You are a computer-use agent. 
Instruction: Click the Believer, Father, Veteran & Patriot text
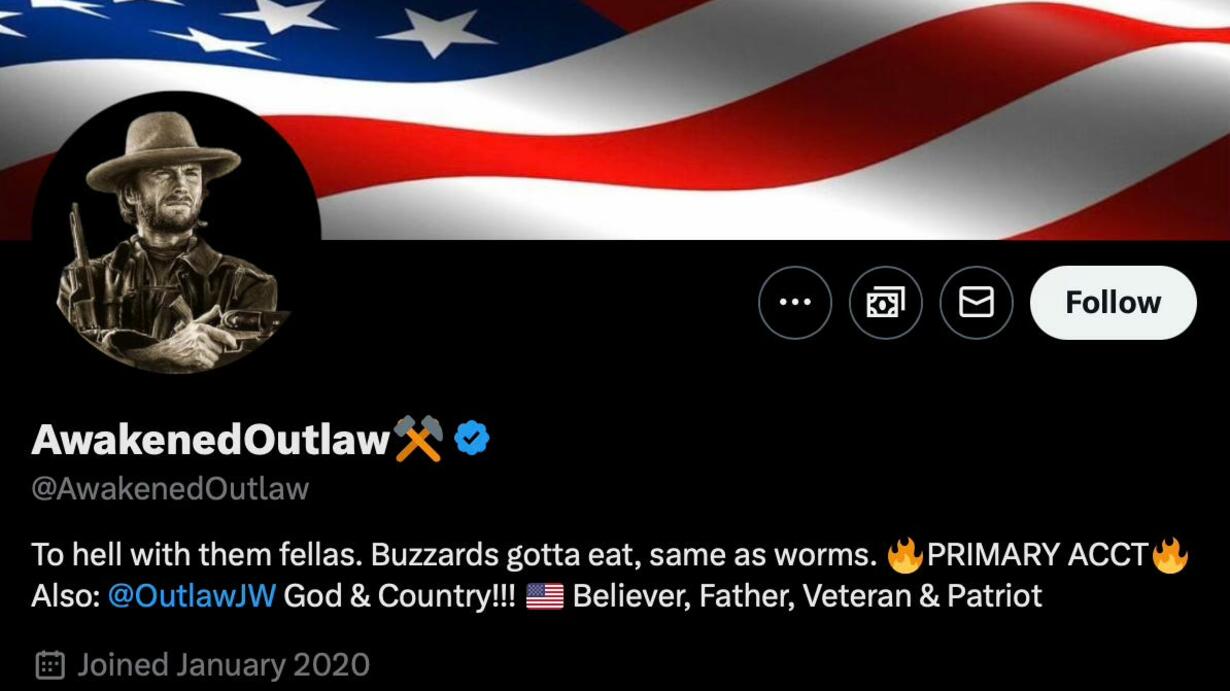click(x=807, y=596)
